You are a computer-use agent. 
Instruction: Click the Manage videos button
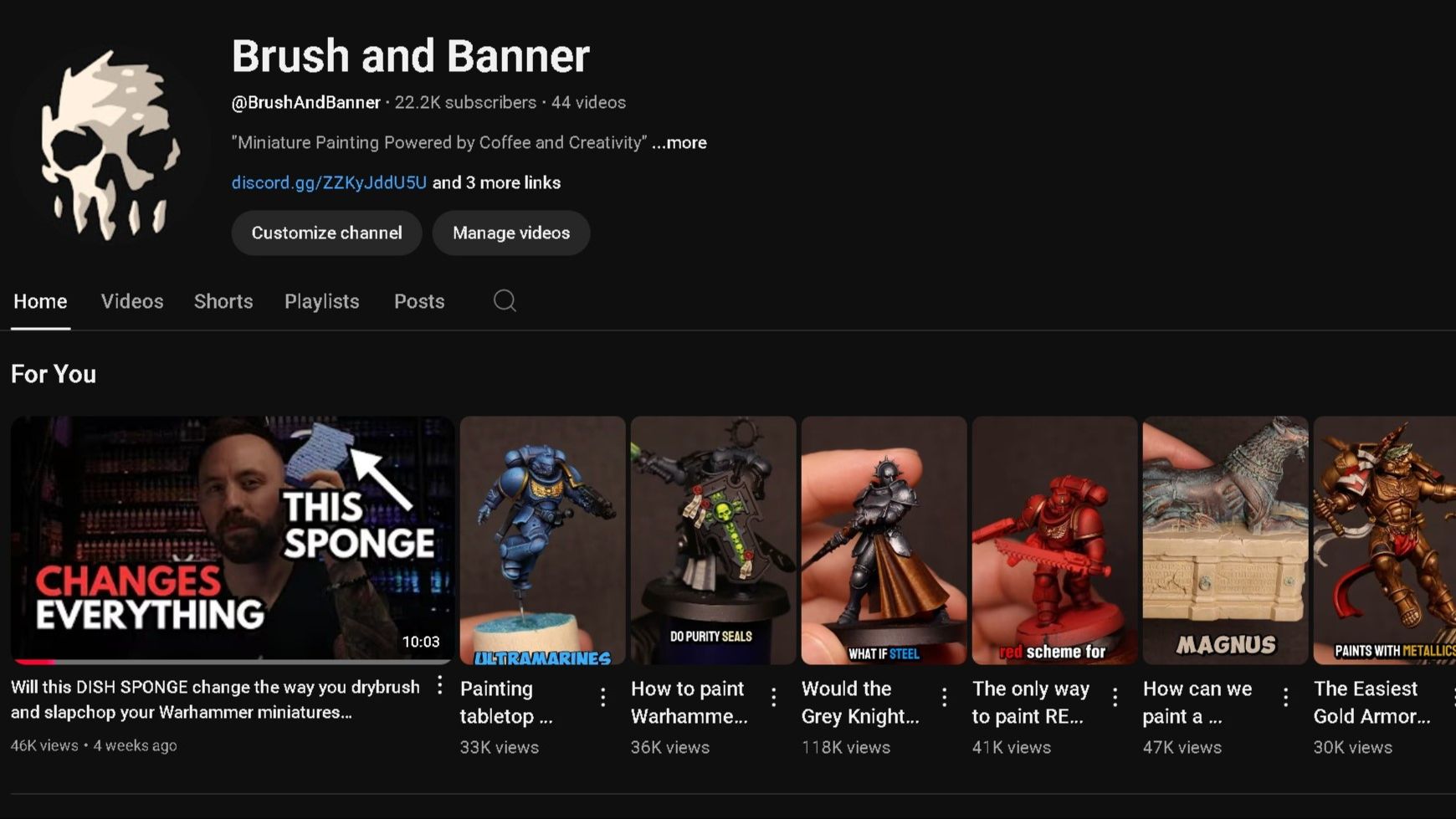511,233
